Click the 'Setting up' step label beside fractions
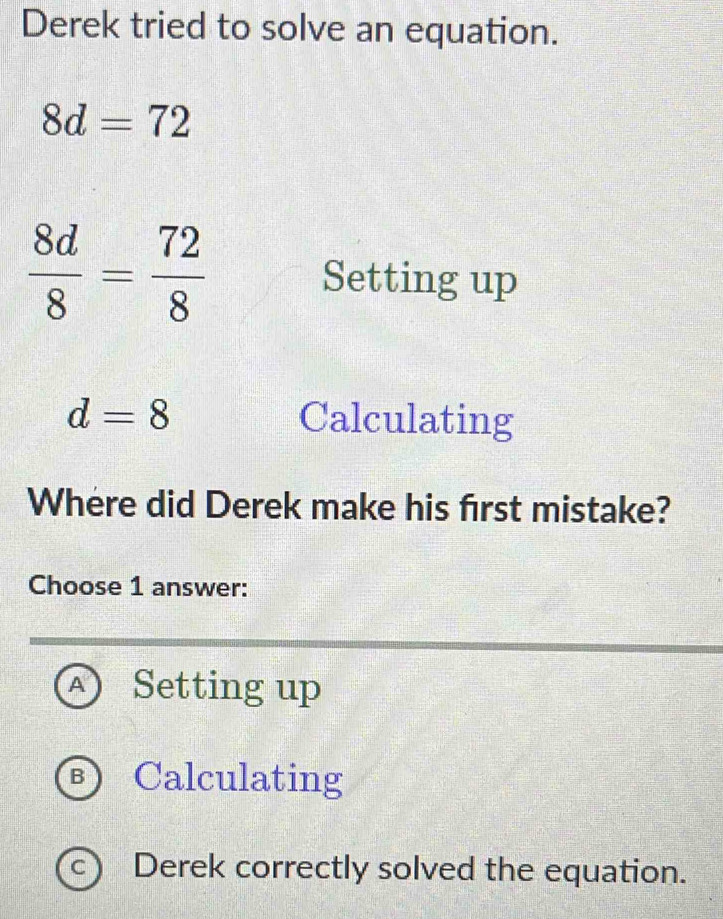Viewport: 723px width, 919px height. pos(421,281)
